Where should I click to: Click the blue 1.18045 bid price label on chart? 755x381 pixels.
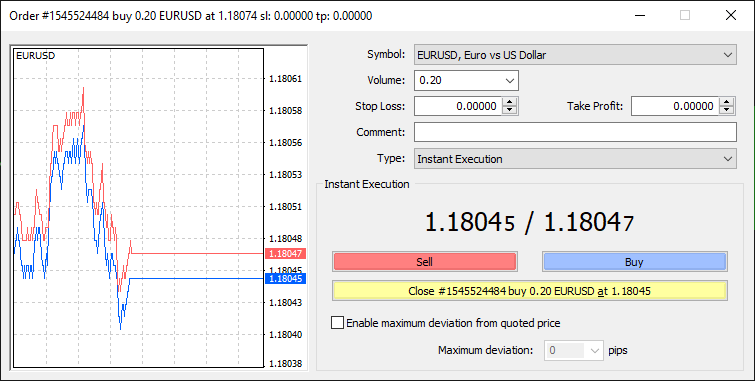tap(285, 278)
